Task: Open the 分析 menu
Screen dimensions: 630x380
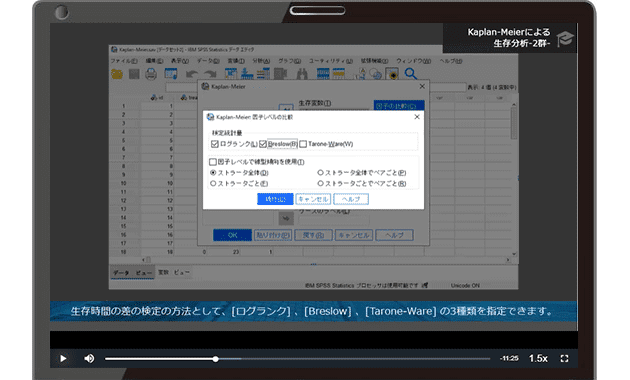Action: click(261, 61)
